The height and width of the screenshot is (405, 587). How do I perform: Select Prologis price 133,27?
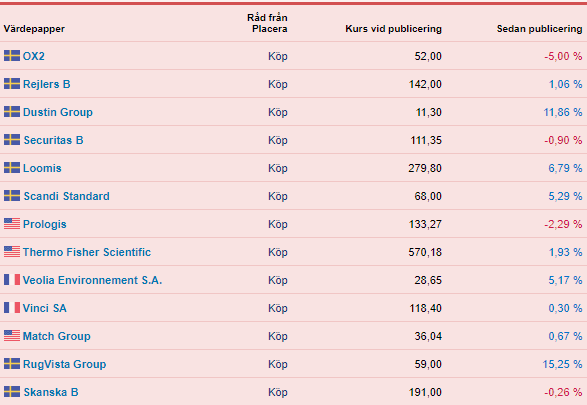tap(425, 224)
